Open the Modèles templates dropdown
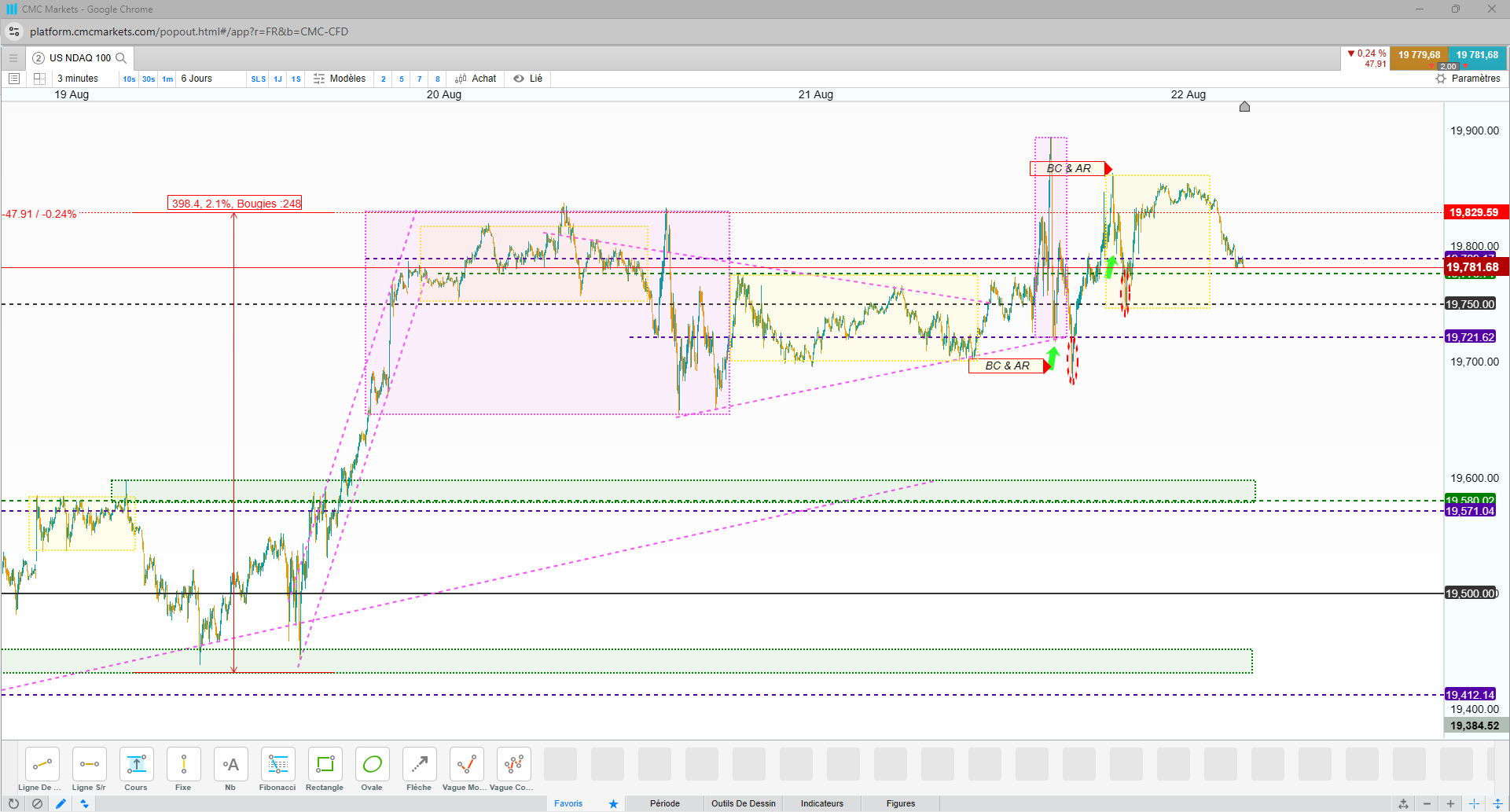 (x=347, y=79)
